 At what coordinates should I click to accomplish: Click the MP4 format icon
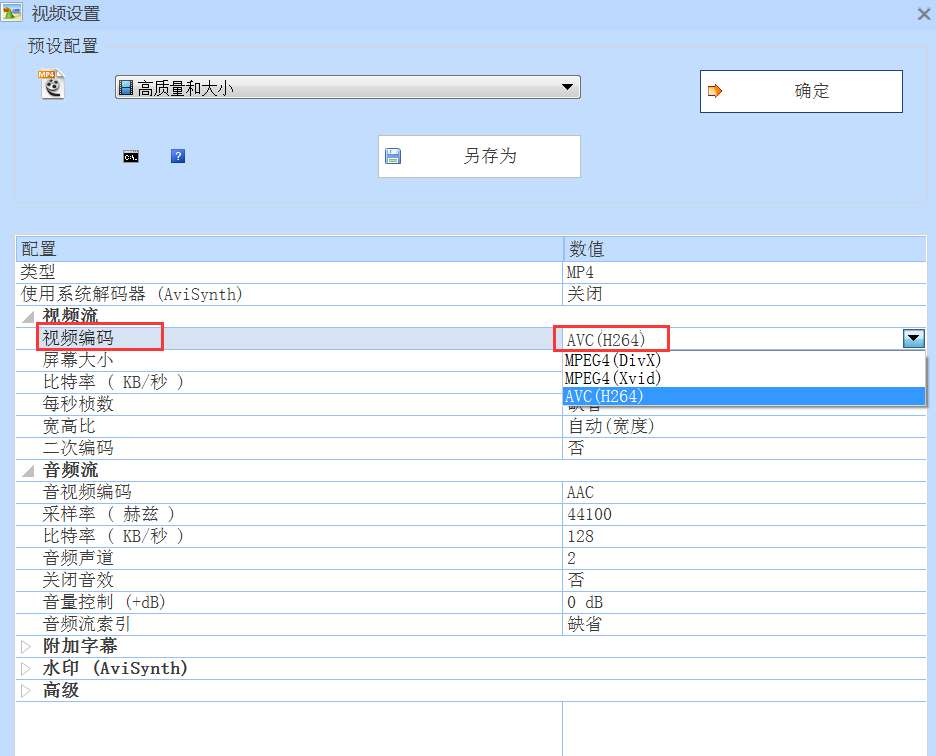pos(51,85)
